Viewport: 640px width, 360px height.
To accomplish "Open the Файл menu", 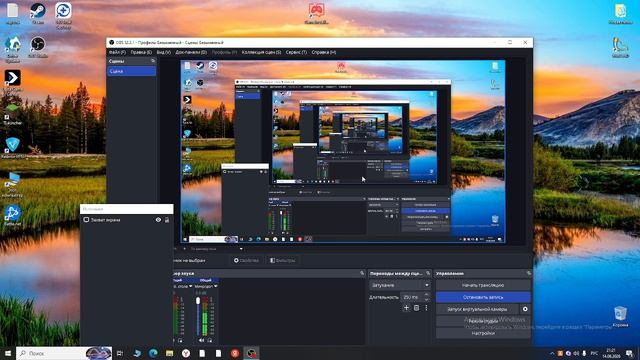I will point(117,52).
